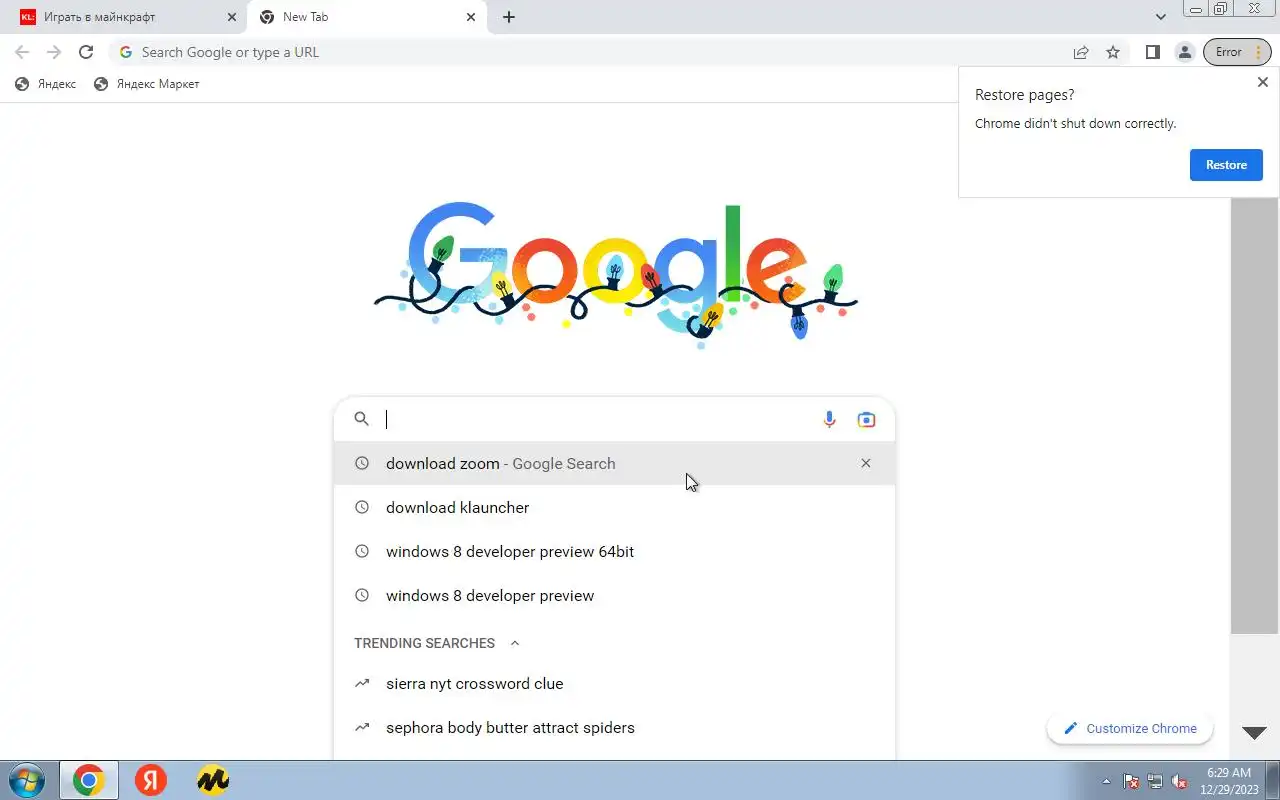Focus the address bar
Image resolution: width=1280 pixels, height=800 pixels.
click(x=590, y=52)
